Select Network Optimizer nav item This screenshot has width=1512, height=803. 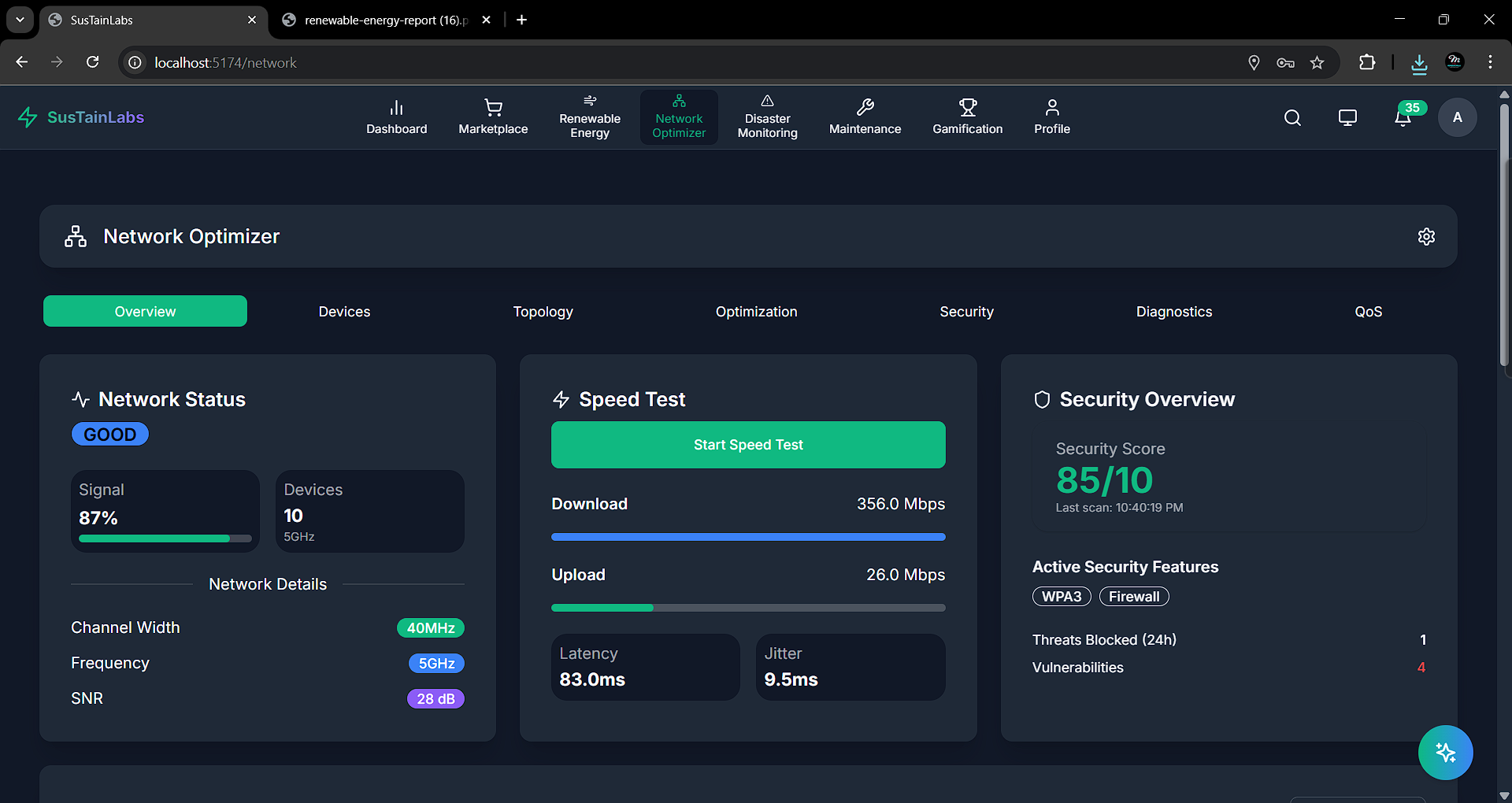679,117
